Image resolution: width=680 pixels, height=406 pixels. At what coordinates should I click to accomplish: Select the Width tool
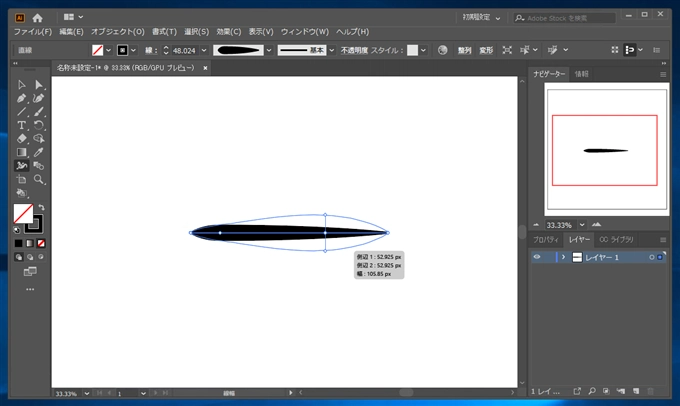[x=21, y=165]
